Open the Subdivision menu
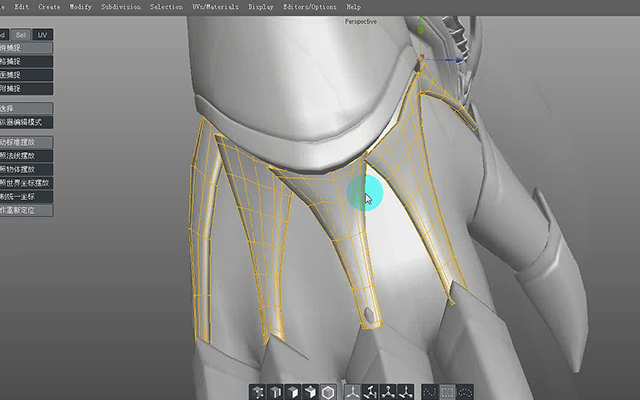 121,7
